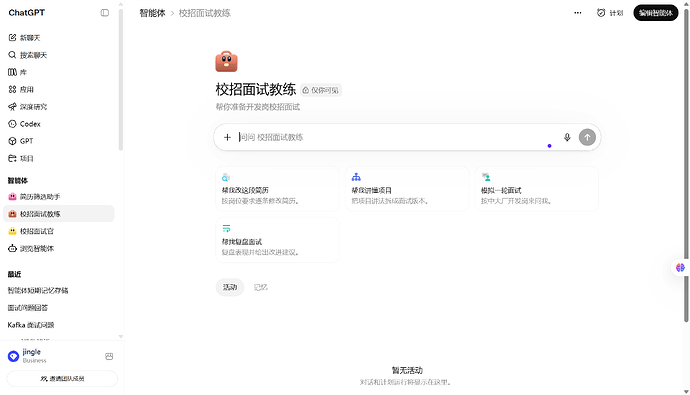Open the 校招面试官 agent

coord(59,231)
